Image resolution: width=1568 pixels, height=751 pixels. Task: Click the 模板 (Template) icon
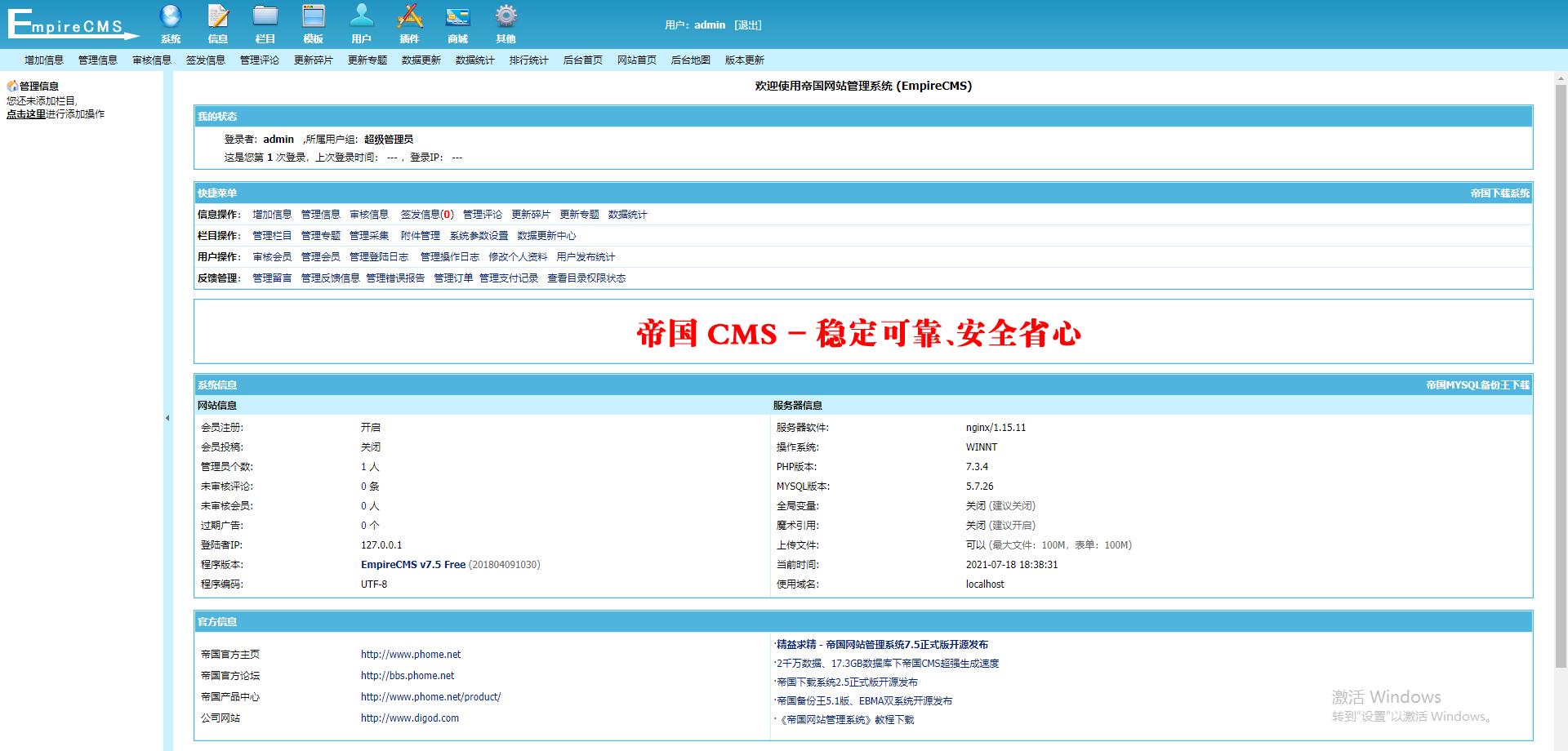[x=313, y=23]
